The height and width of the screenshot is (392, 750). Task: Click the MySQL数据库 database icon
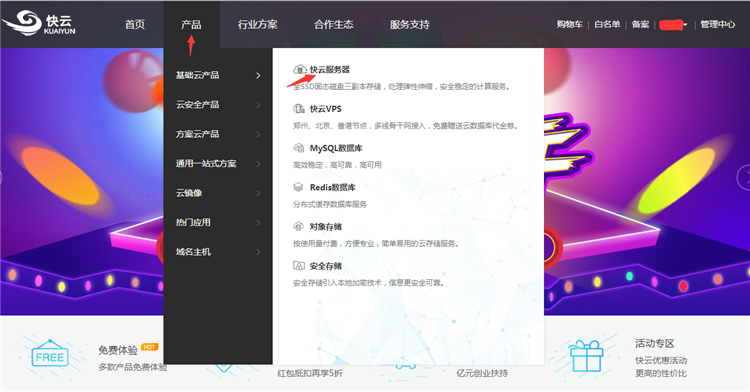click(299, 148)
